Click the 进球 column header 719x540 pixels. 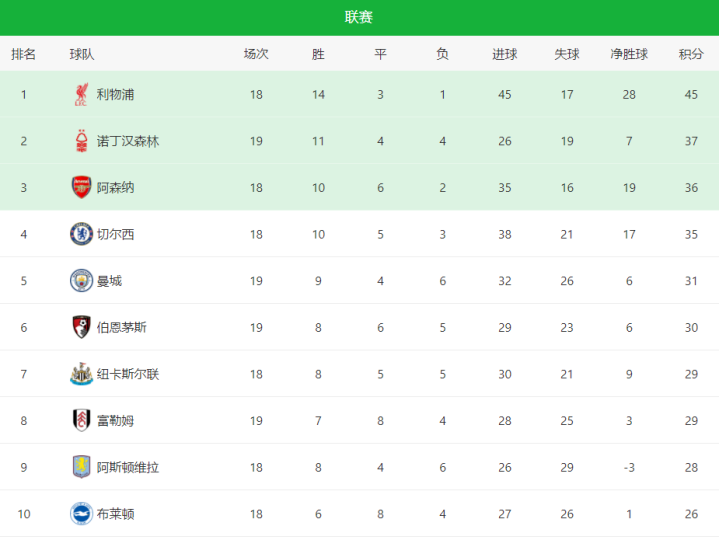504,54
